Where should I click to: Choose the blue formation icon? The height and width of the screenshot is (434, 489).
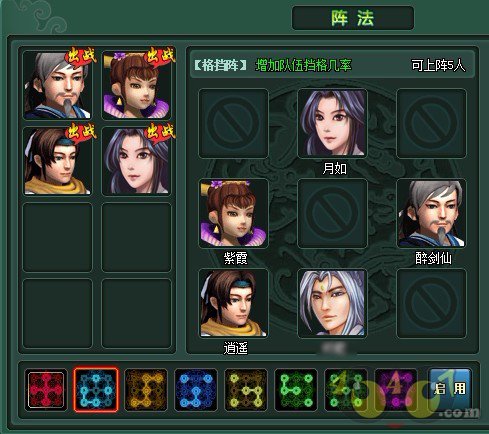pos(196,390)
